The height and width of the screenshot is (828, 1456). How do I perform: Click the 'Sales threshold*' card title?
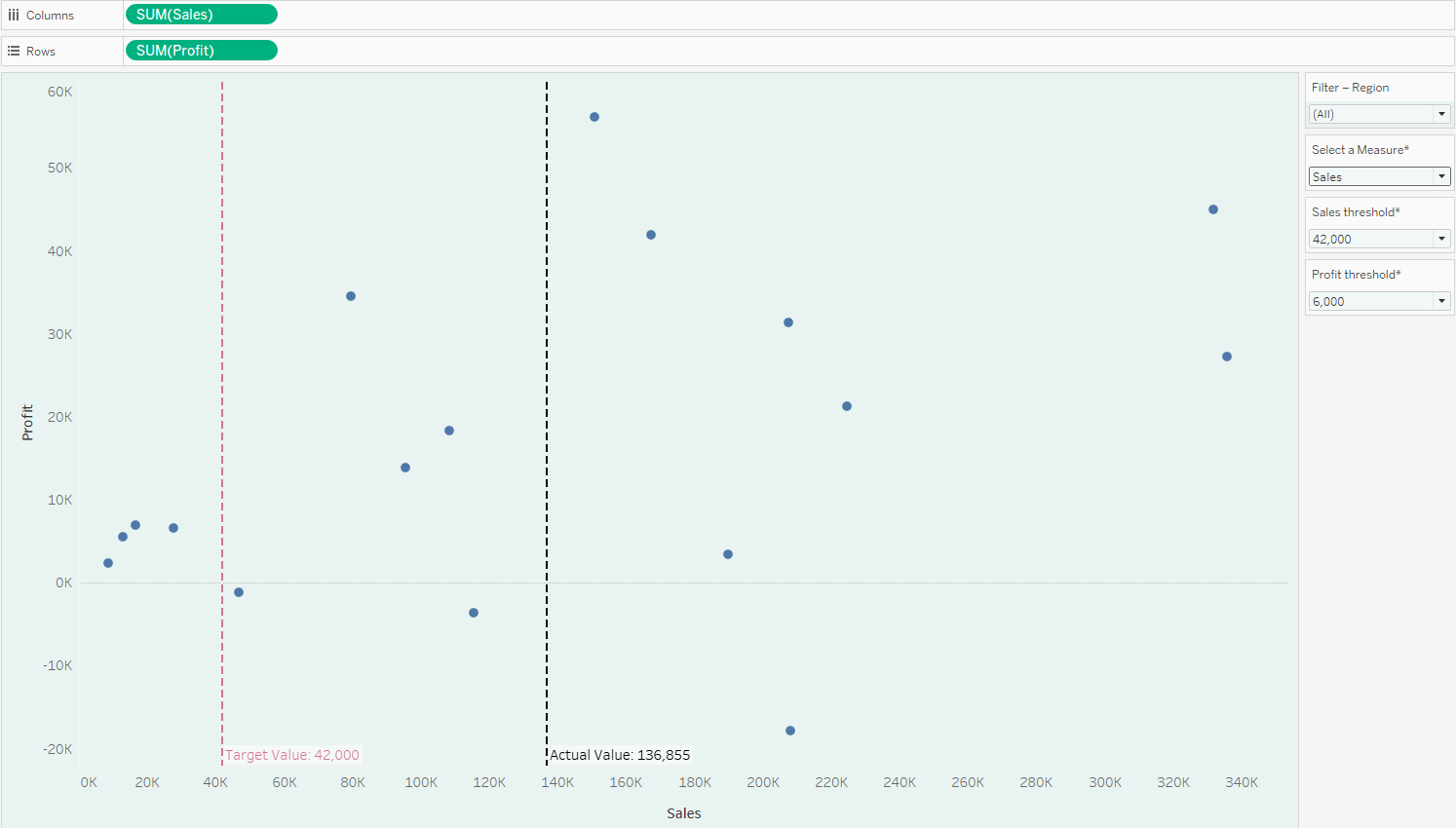(1356, 212)
